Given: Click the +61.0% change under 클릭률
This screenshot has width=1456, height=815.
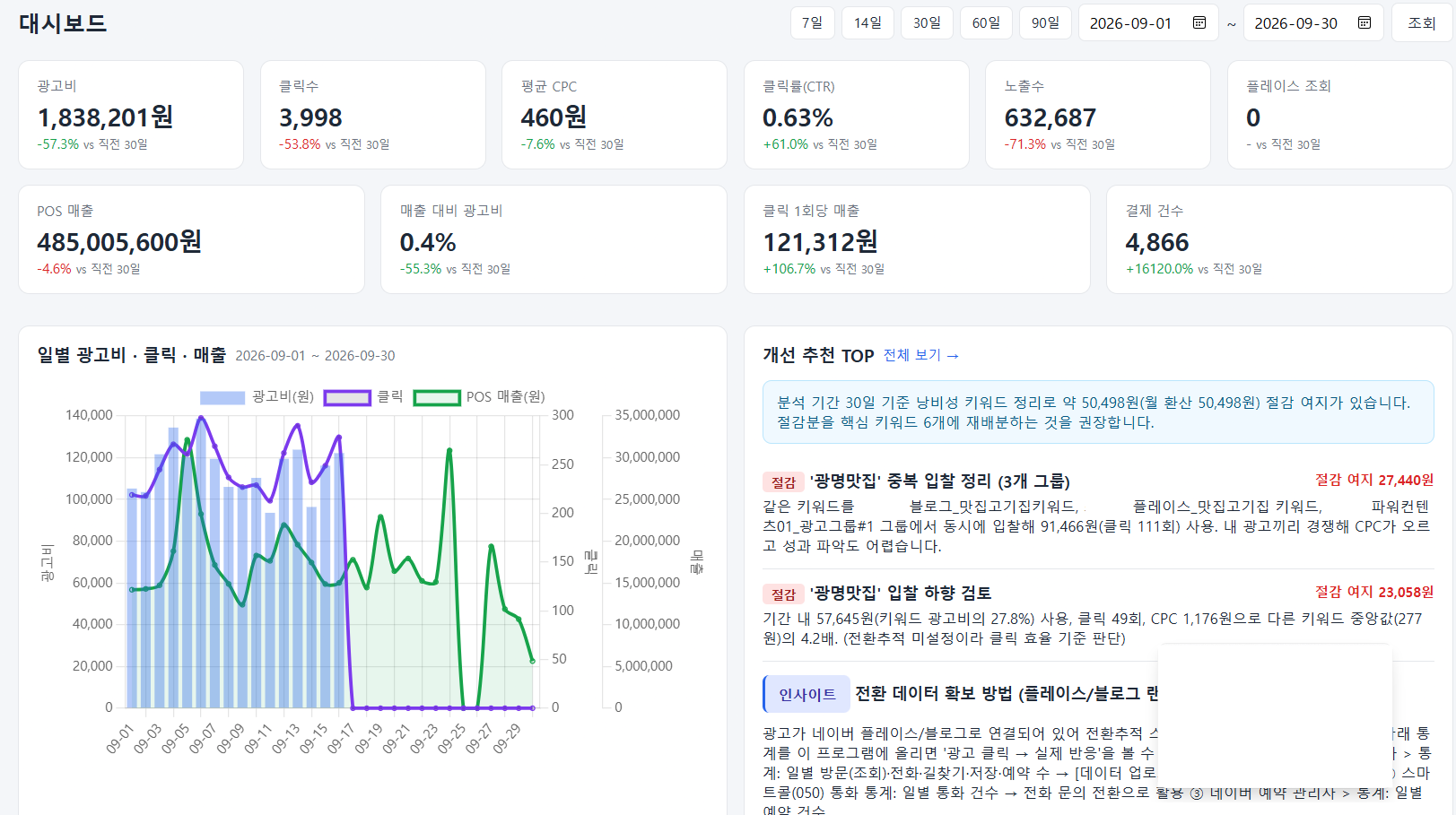Looking at the screenshot, I should point(786,144).
